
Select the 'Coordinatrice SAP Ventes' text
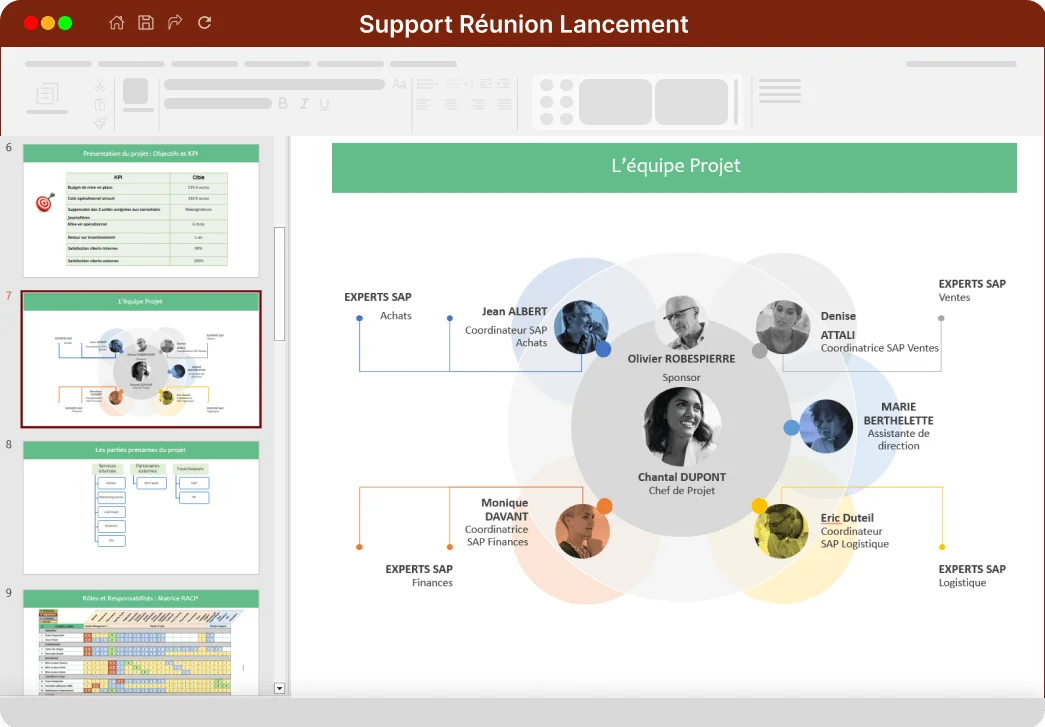[x=880, y=348]
